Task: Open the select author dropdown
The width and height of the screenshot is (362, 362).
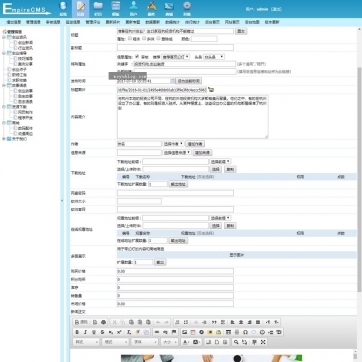Action: click(x=173, y=144)
